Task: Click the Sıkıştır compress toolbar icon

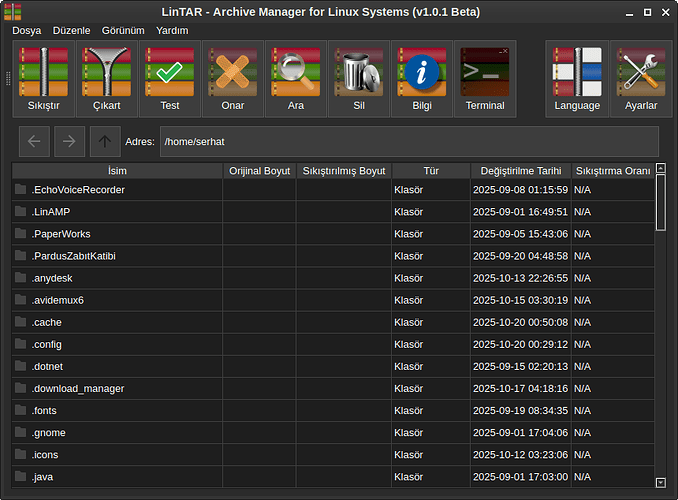Action: coord(43,80)
